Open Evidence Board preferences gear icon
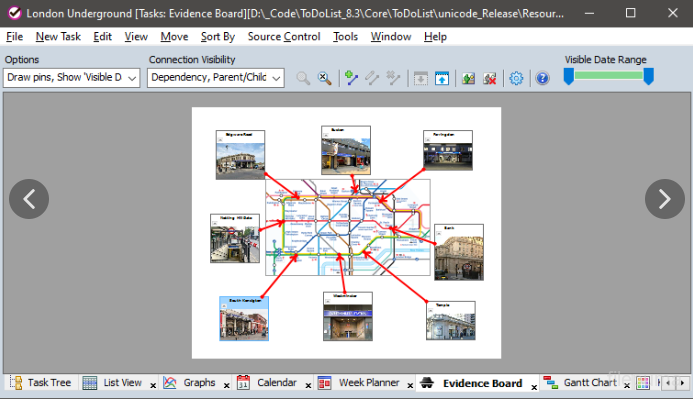This screenshot has height=401, width=693. point(516,79)
